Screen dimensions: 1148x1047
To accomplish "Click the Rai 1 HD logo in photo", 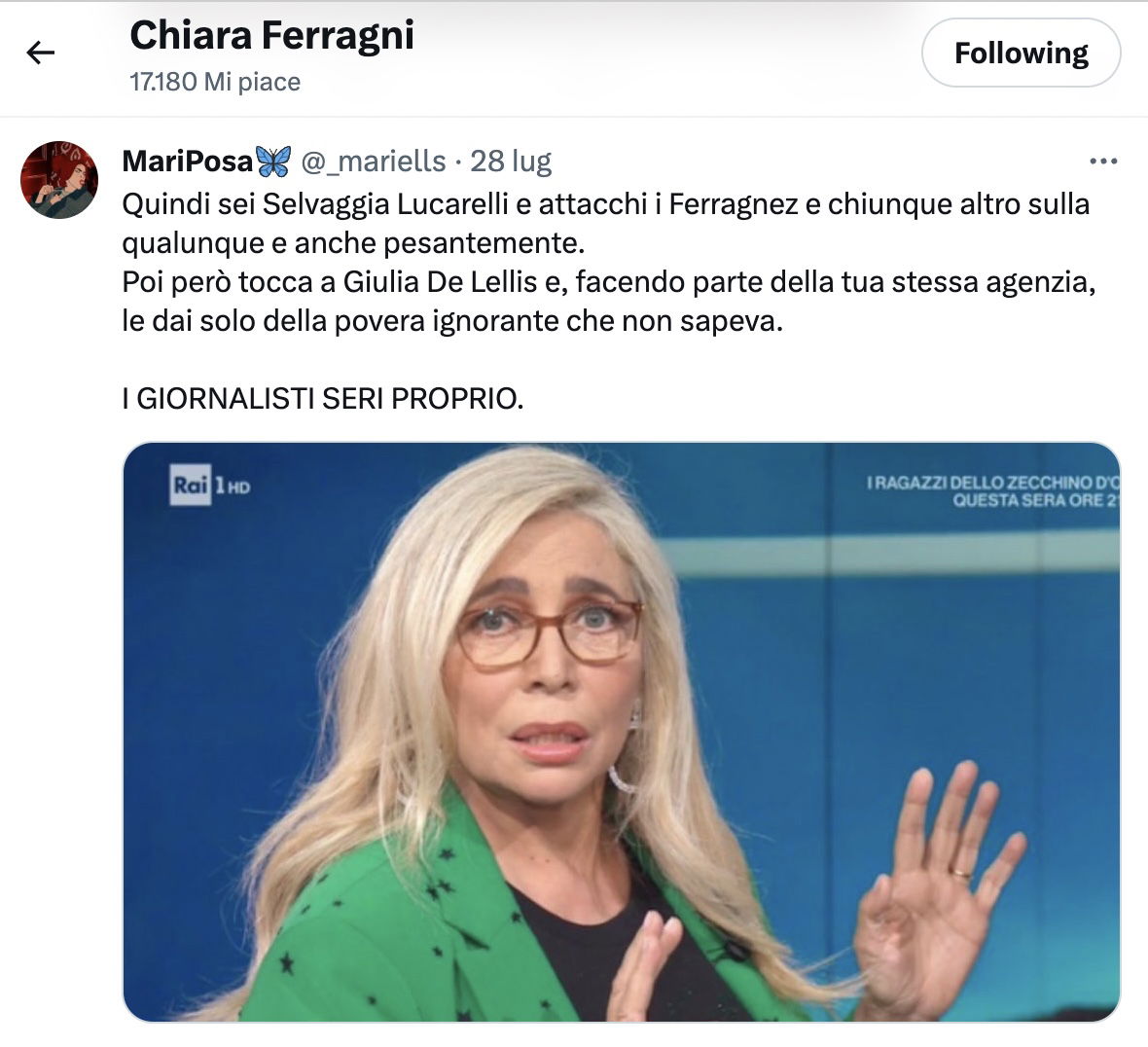I will tap(209, 485).
